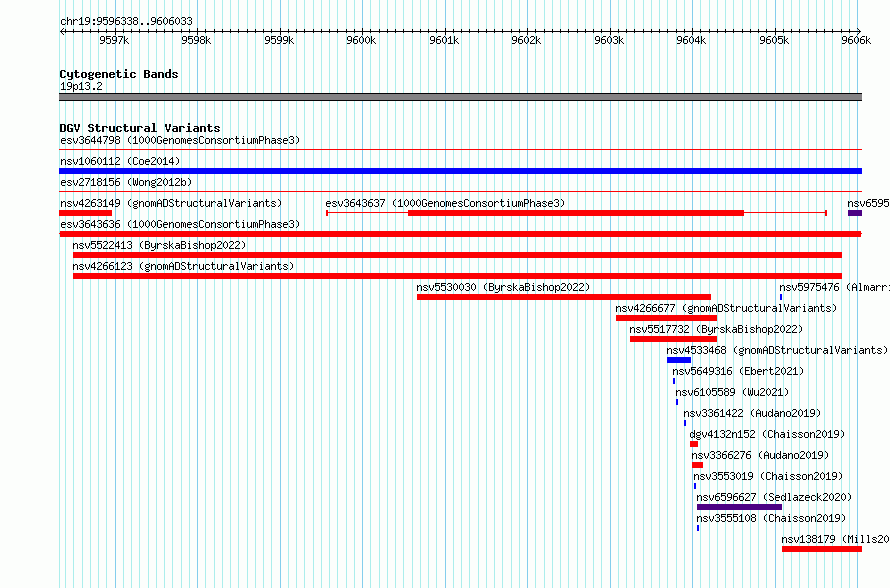
Task: Click the short red nsv4263149 bar
Action: tap(85, 213)
